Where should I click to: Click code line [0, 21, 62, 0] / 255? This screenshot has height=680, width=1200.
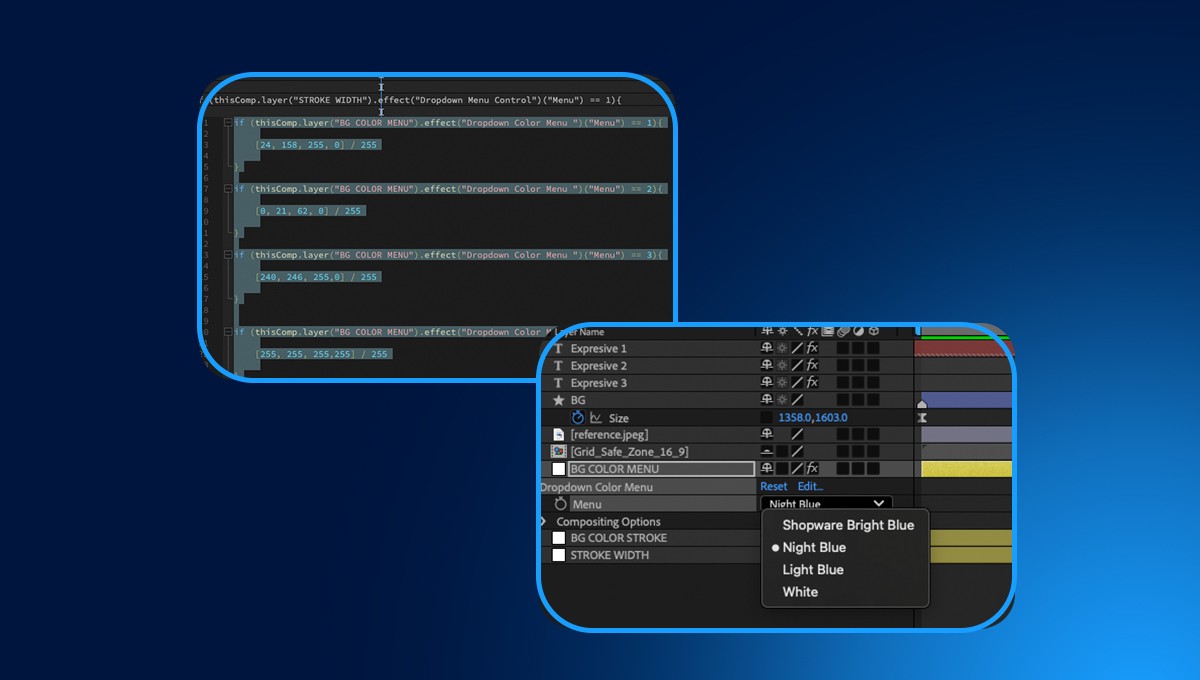pyautogui.click(x=309, y=211)
